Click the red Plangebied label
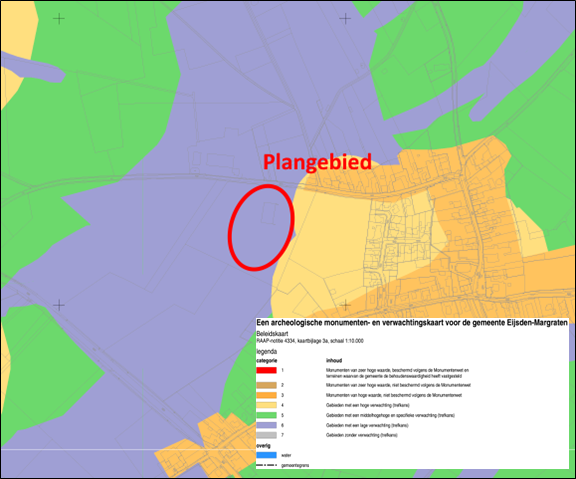The height and width of the screenshot is (479, 576). (x=317, y=162)
